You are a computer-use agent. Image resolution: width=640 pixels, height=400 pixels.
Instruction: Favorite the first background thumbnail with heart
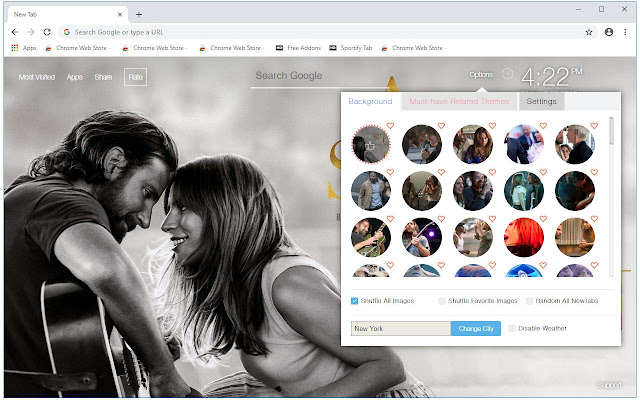(x=390, y=126)
